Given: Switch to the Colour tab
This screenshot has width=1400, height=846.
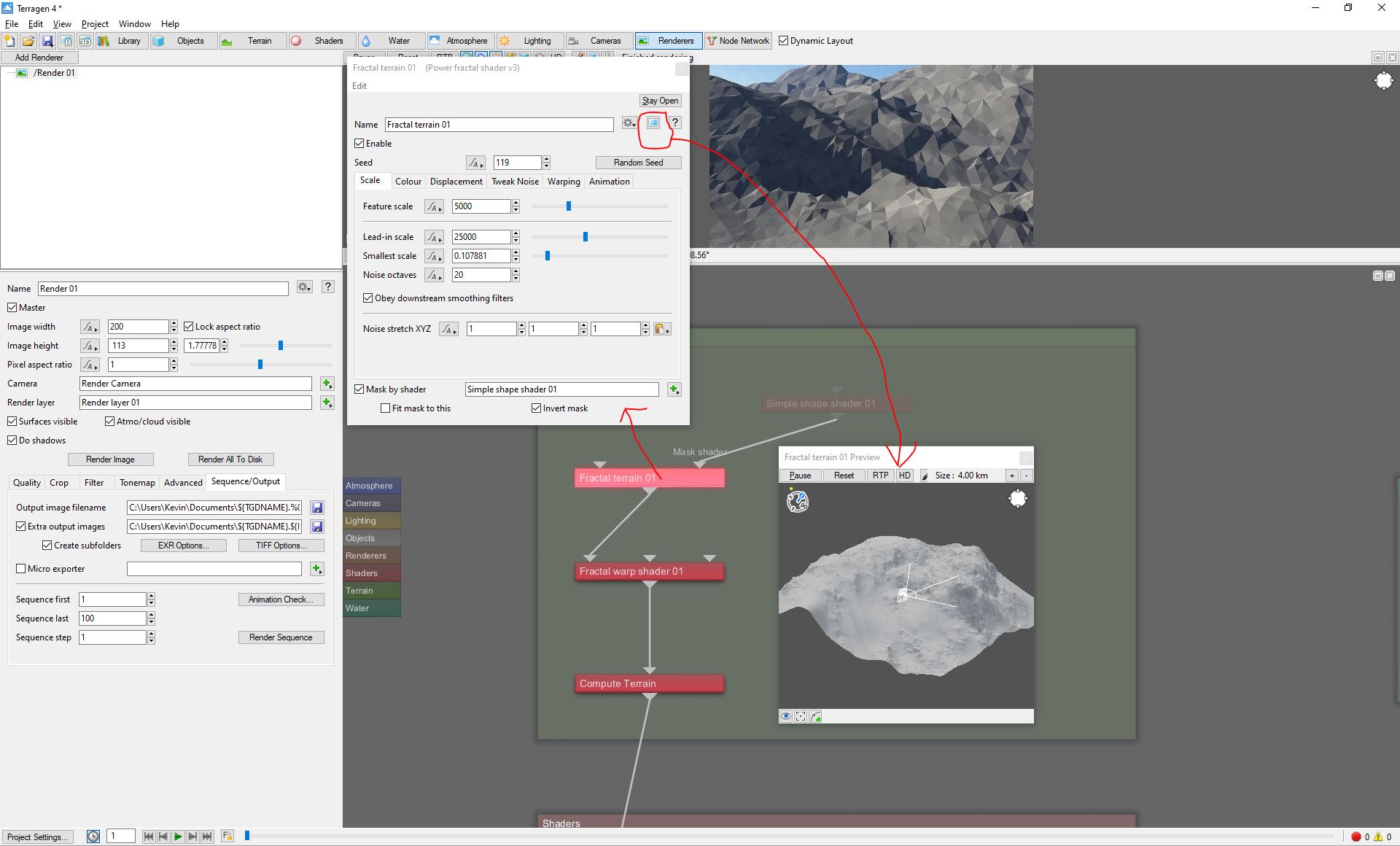Looking at the screenshot, I should [408, 182].
